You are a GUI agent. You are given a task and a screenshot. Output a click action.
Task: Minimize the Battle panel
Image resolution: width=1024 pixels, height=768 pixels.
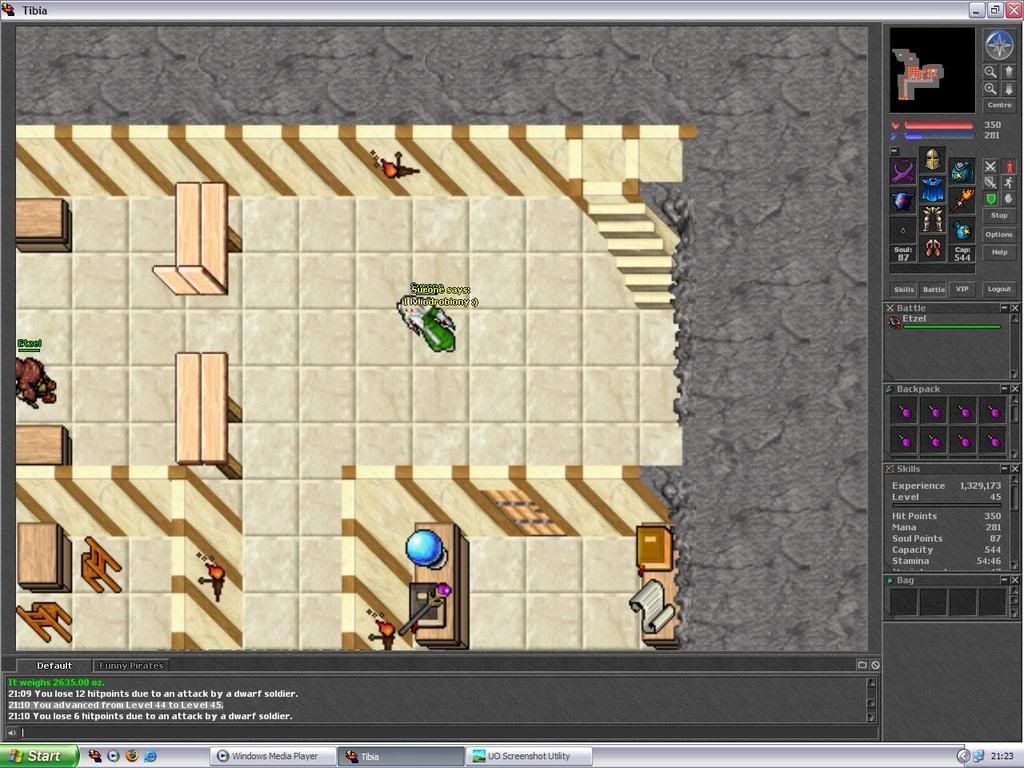click(x=1004, y=308)
